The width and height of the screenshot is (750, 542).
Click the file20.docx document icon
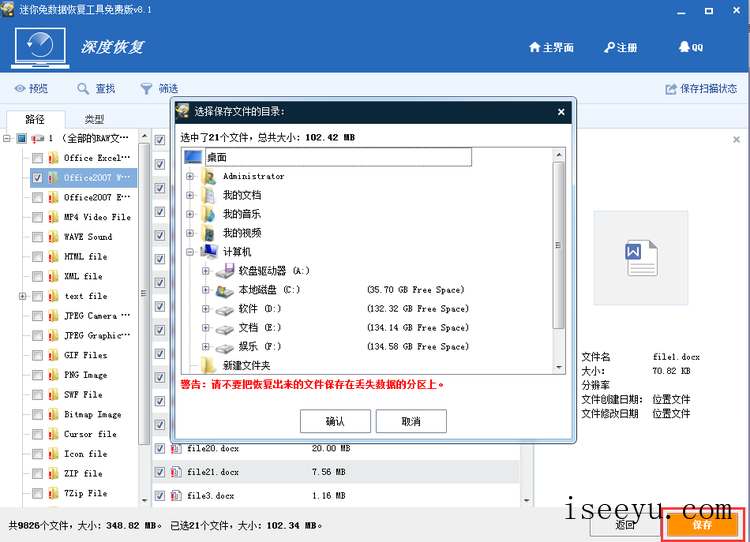pyautogui.click(x=176, y=448)
